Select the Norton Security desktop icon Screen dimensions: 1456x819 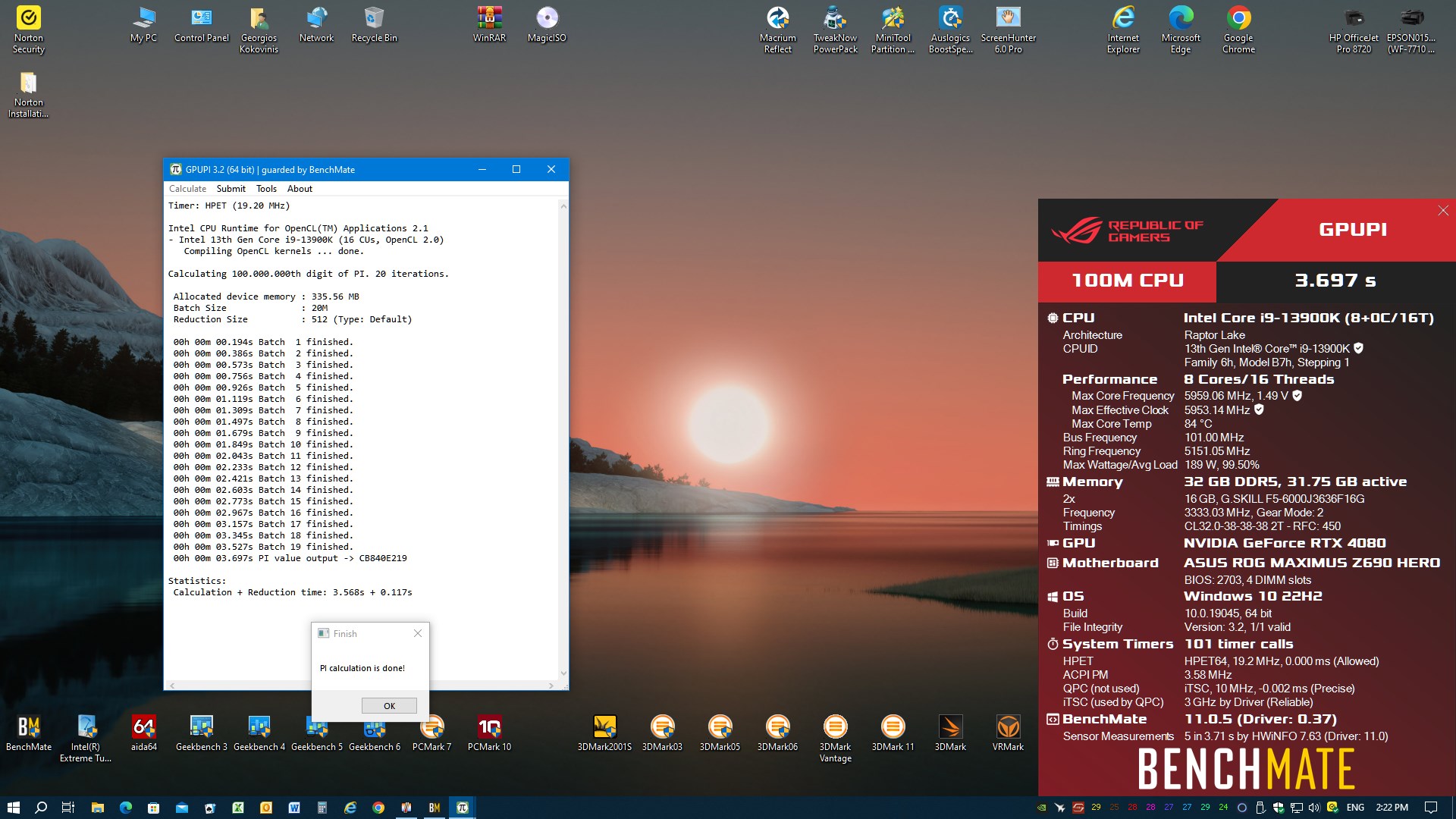pos(29,30)
